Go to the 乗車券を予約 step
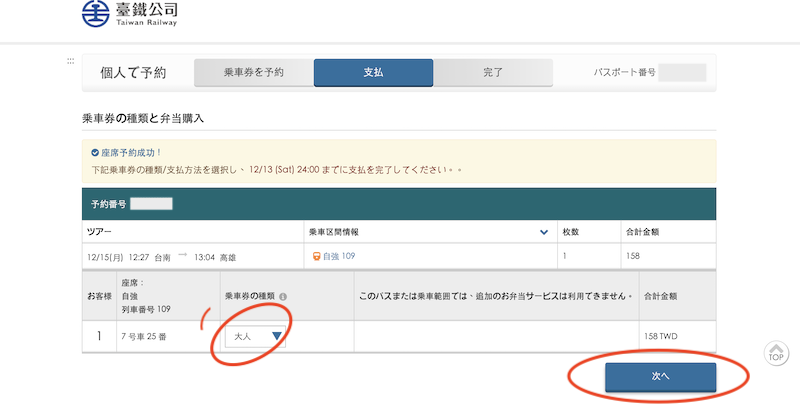This screenshot has height=414, width=800. click(253, 73)
